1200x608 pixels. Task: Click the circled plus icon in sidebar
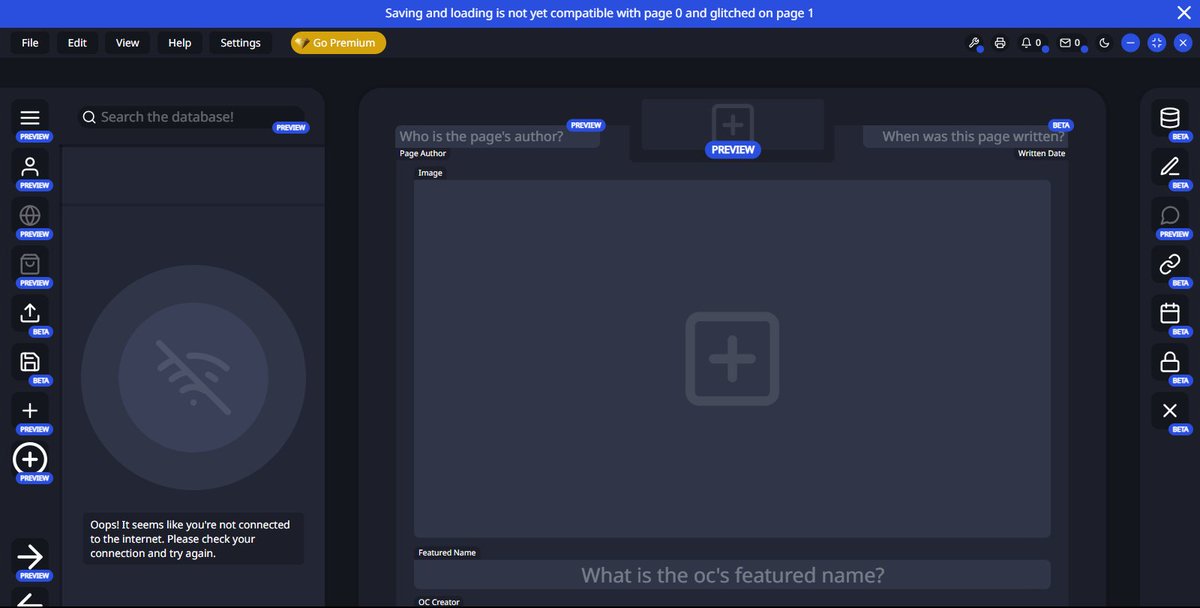[30, 459]
